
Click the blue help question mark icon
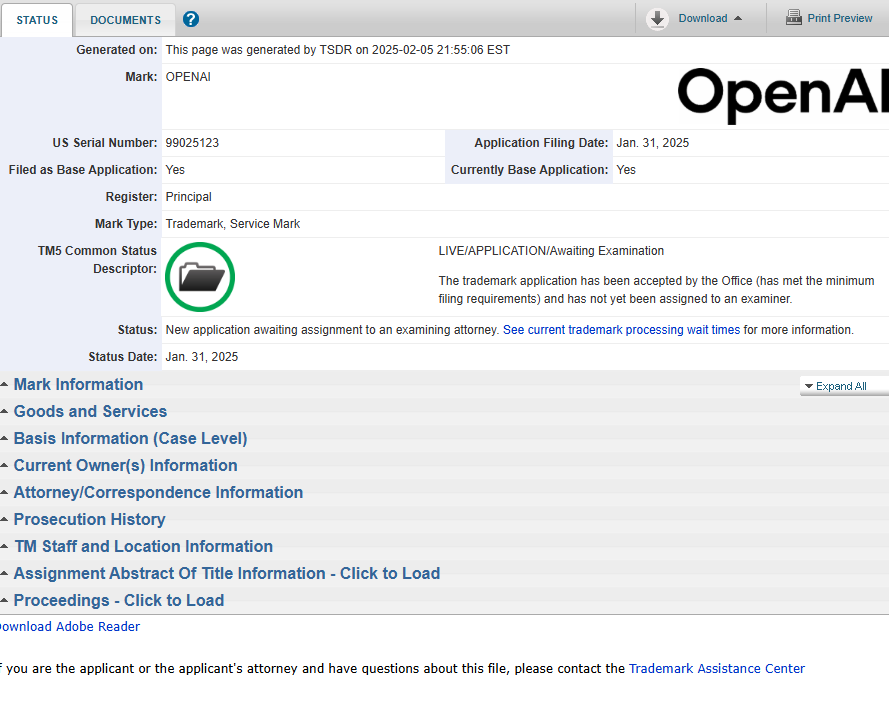click(x=191, y=19)
